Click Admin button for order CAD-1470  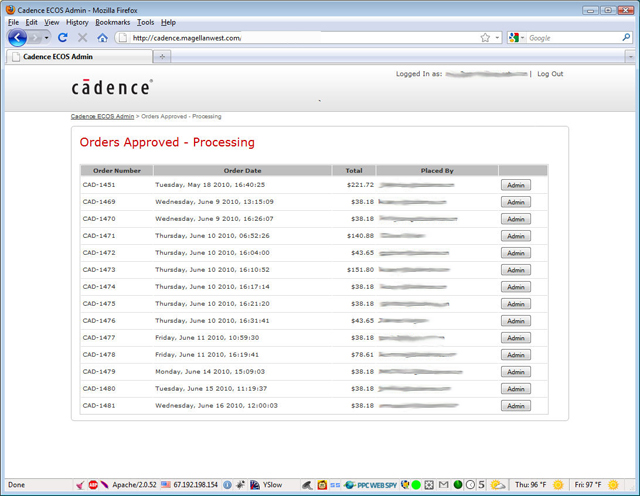point(516,219)
